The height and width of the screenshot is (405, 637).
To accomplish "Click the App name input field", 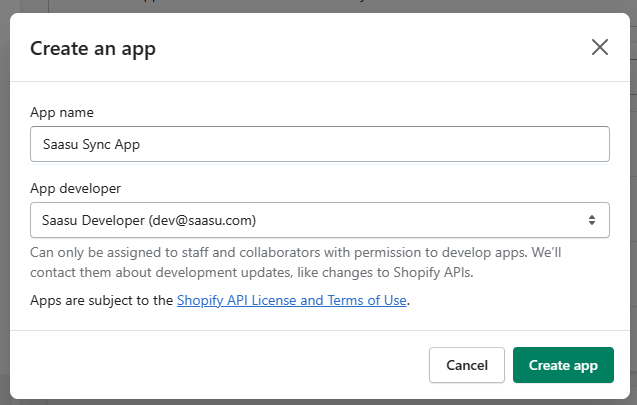I will point(320,144).
